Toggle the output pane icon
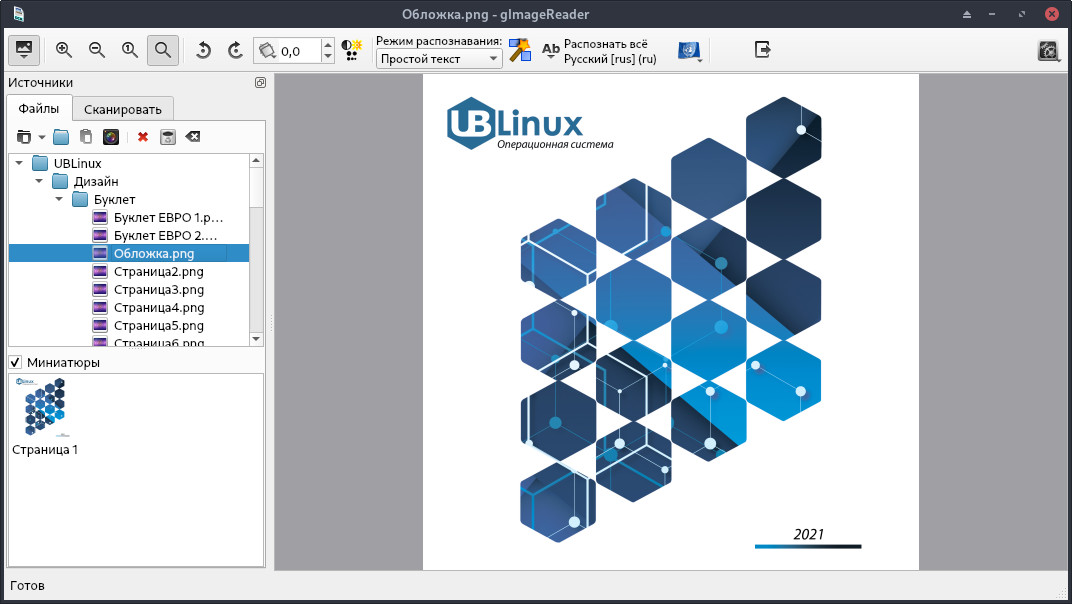Screen dimensions: 1072x604 762,49
